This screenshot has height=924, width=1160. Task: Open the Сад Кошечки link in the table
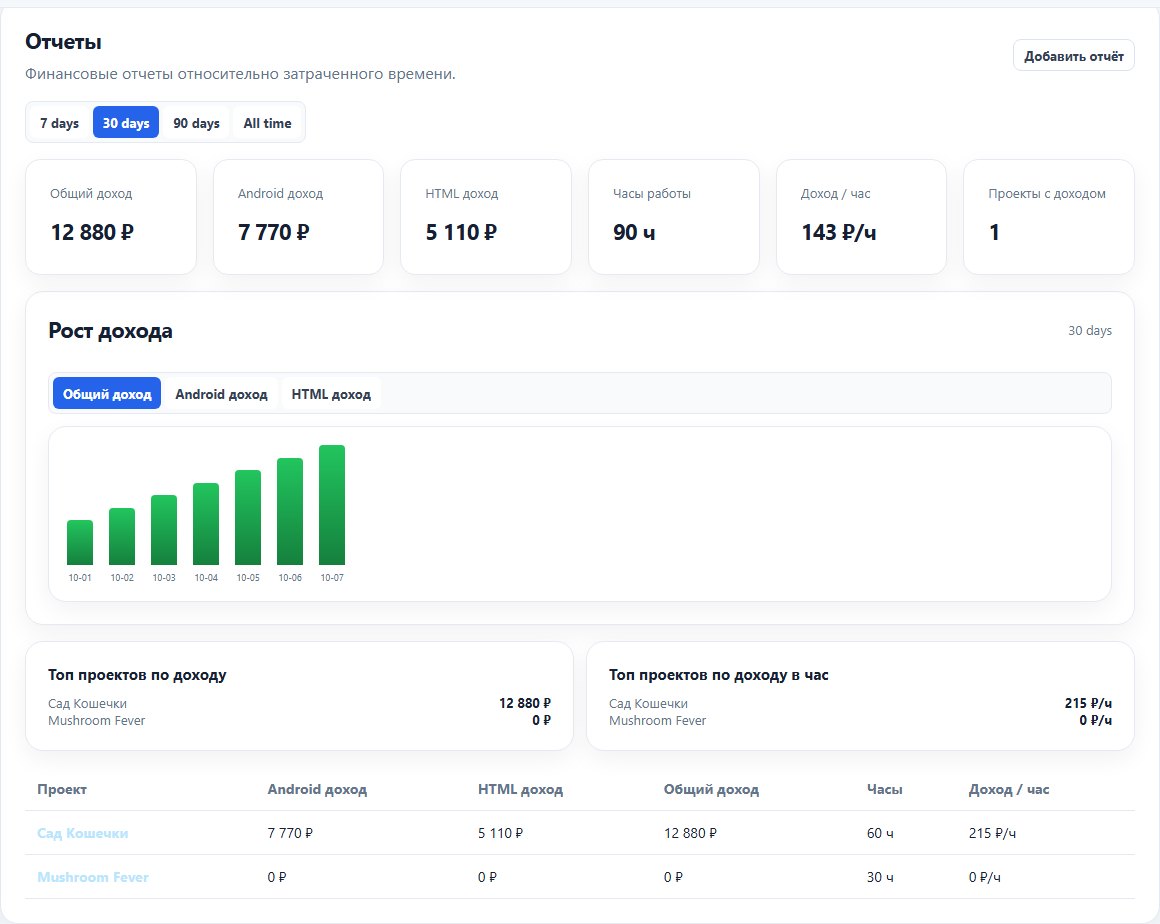coord(83,833)
